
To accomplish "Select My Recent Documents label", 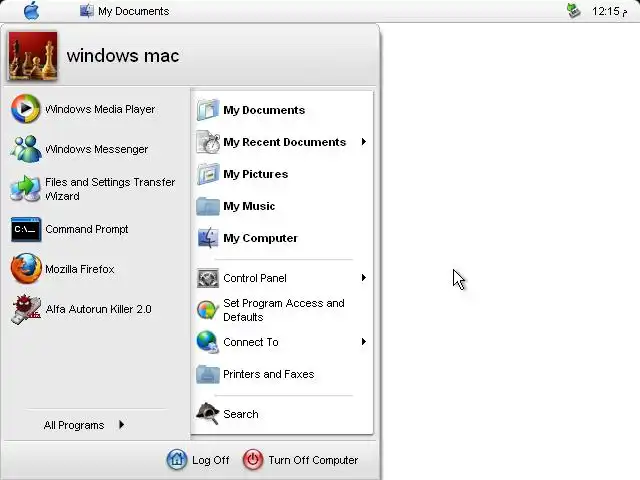I will [x=284, y=142].
